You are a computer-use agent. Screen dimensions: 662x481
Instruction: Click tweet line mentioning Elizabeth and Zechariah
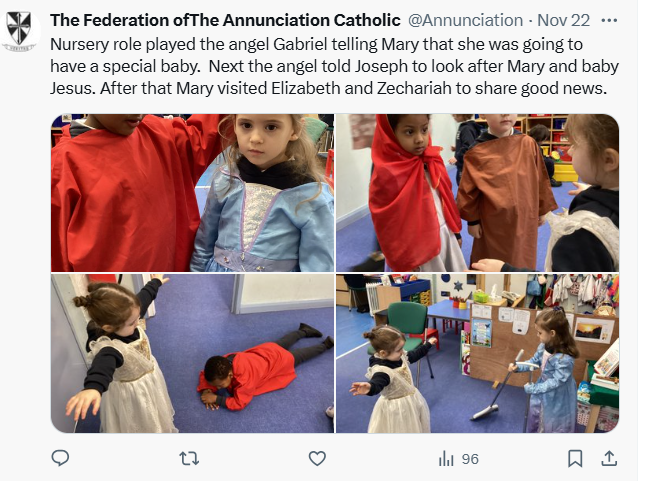pyautogui.click(x=330, y=88)
